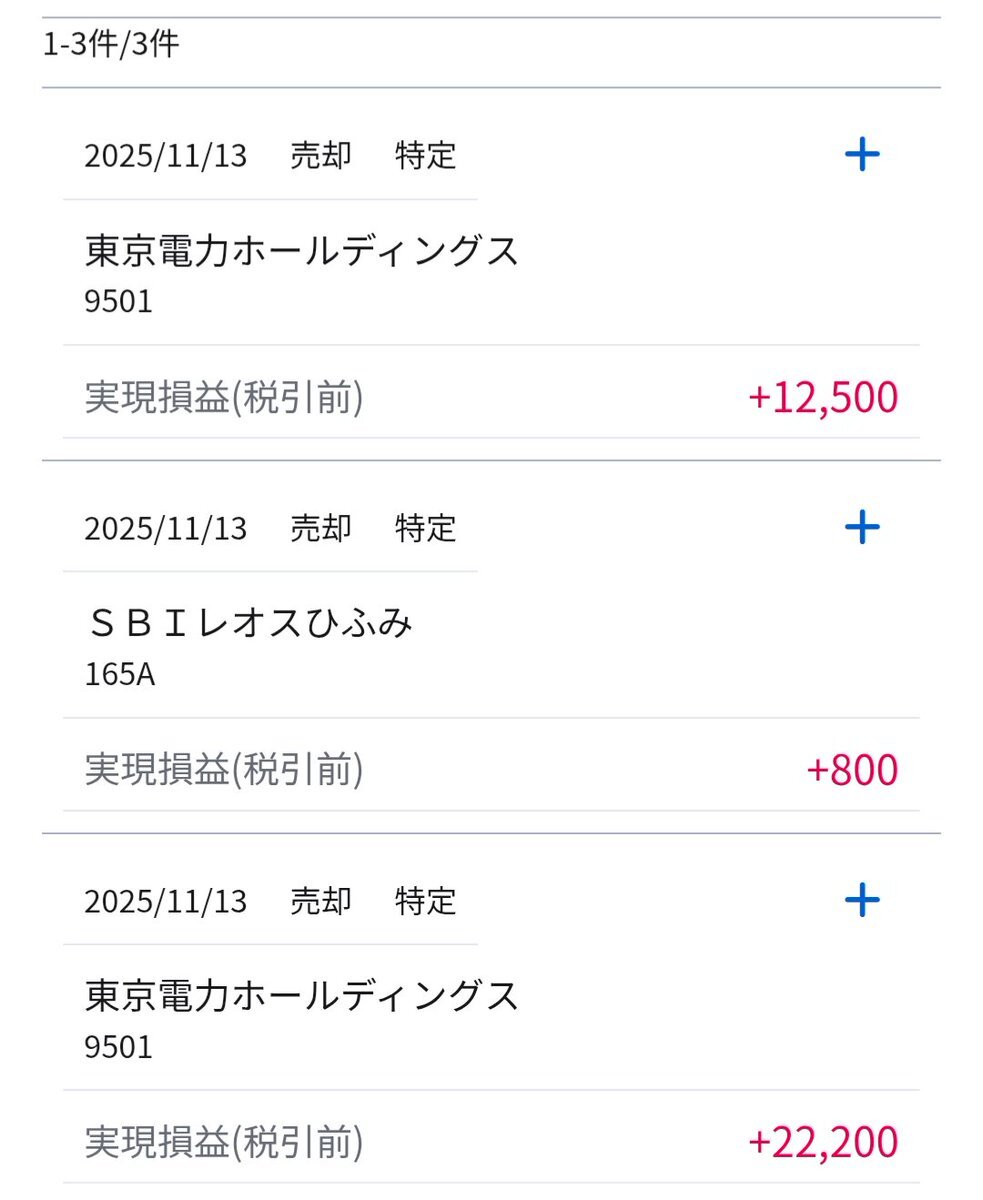This screenshot has width=983, height=1200.
Task: Click the +22,200 realized profit amount
Action: (x=823, y=1142)
